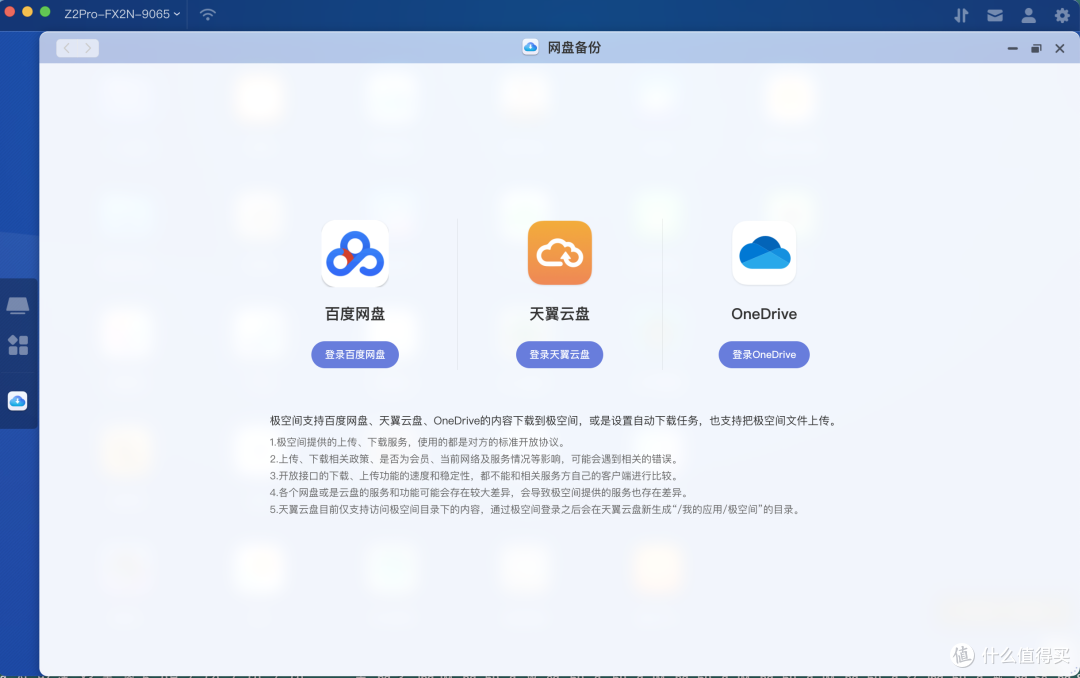Open the Z2Pro-FX2N-9065 device dropdown
Screen dimensions: 1080x678
tap(122, 14)
